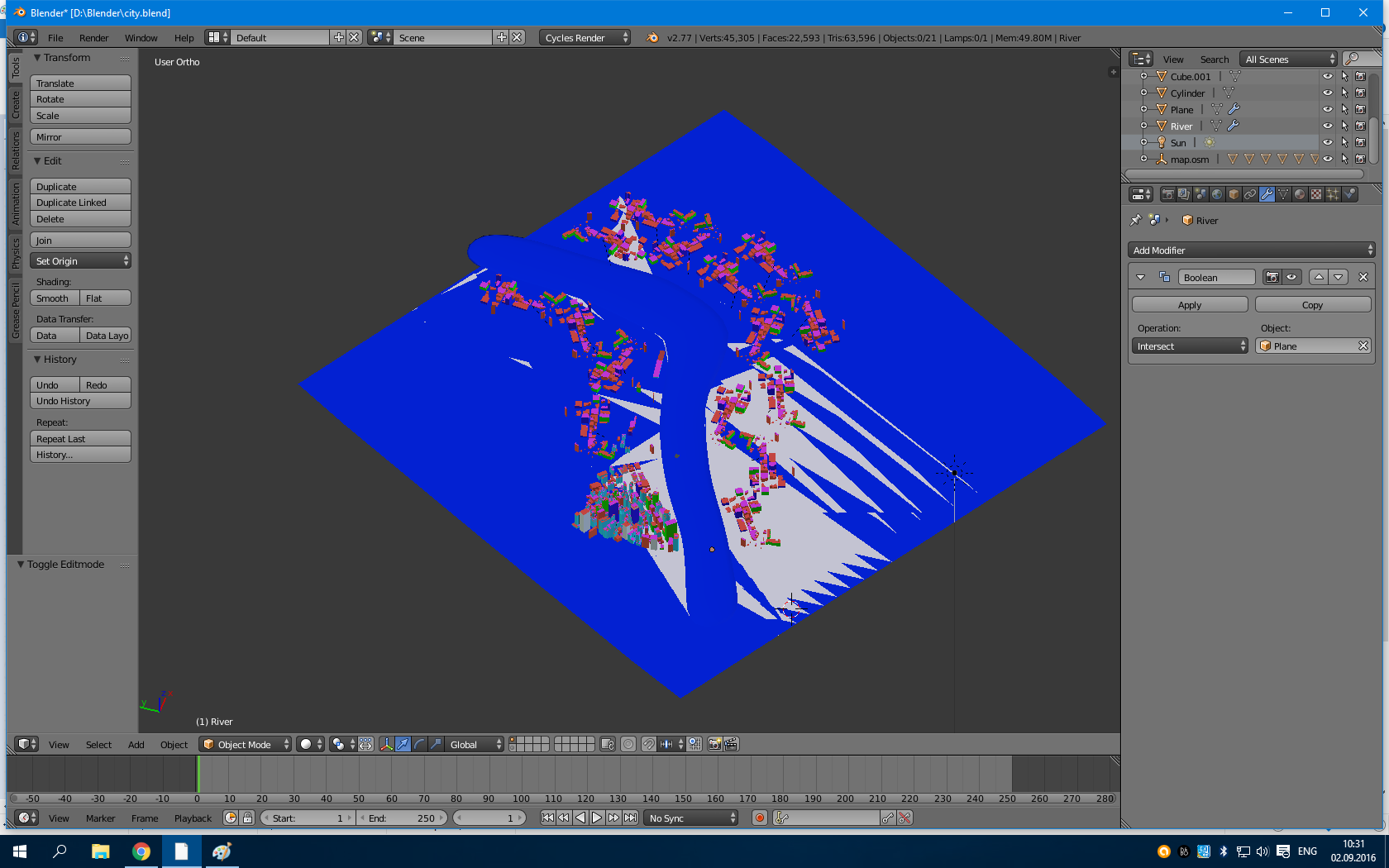Click the rotate manipulator arc icon

[x=419, y=744]
